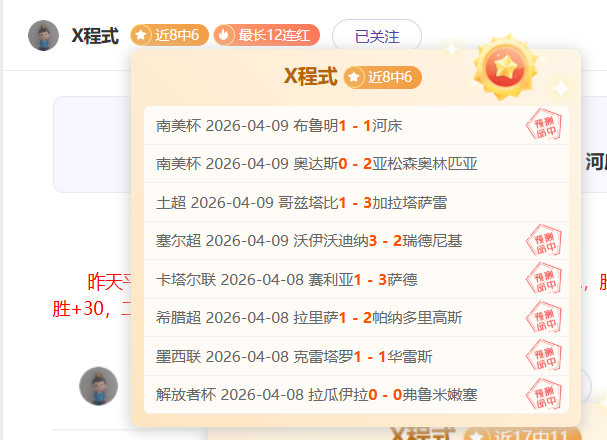Click the 近8中6 badge in popup header
This screenshot has width=607, height=440.
(383, 77)
